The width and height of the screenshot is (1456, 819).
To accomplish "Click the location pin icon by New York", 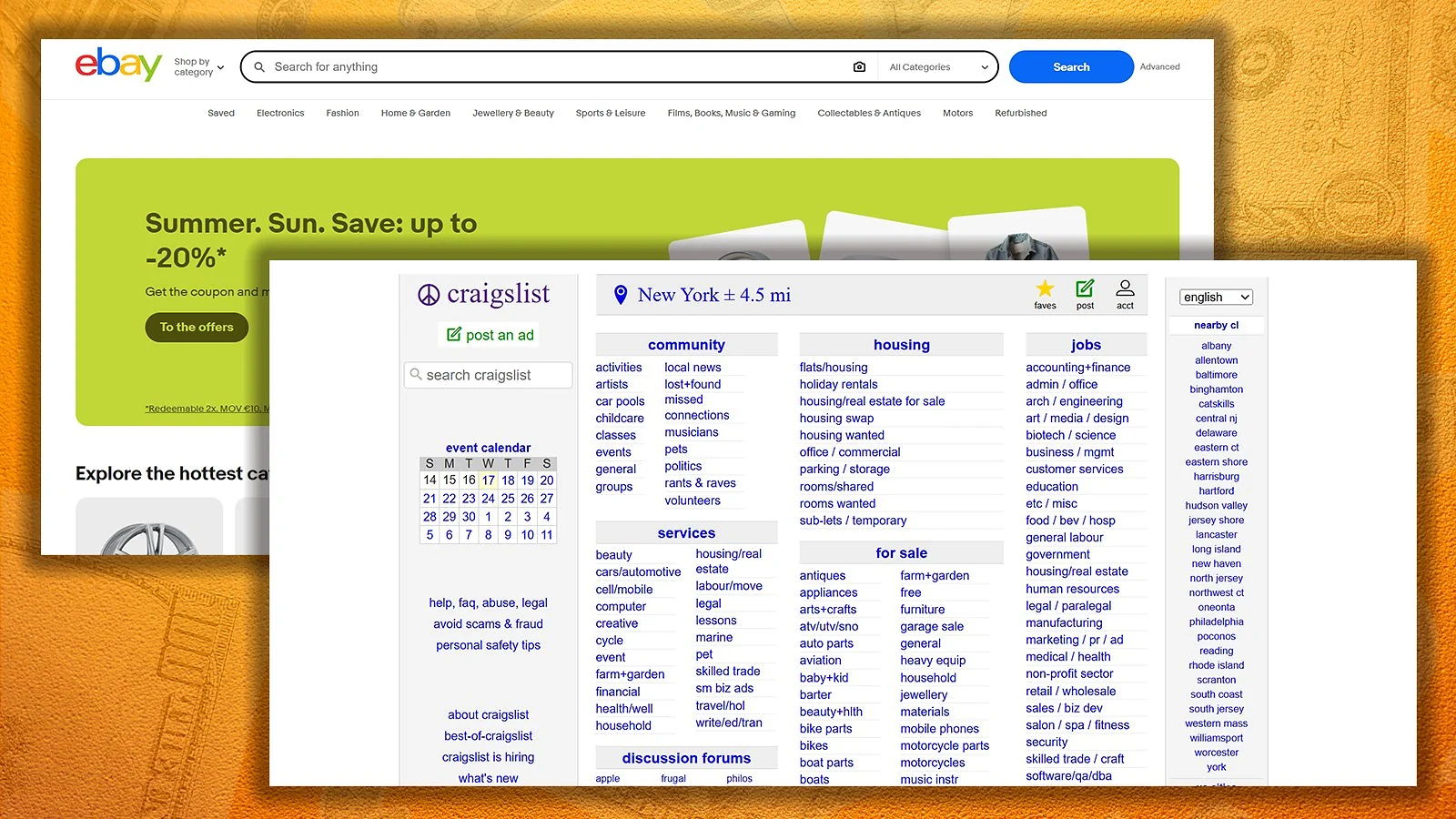I will 621,295.
